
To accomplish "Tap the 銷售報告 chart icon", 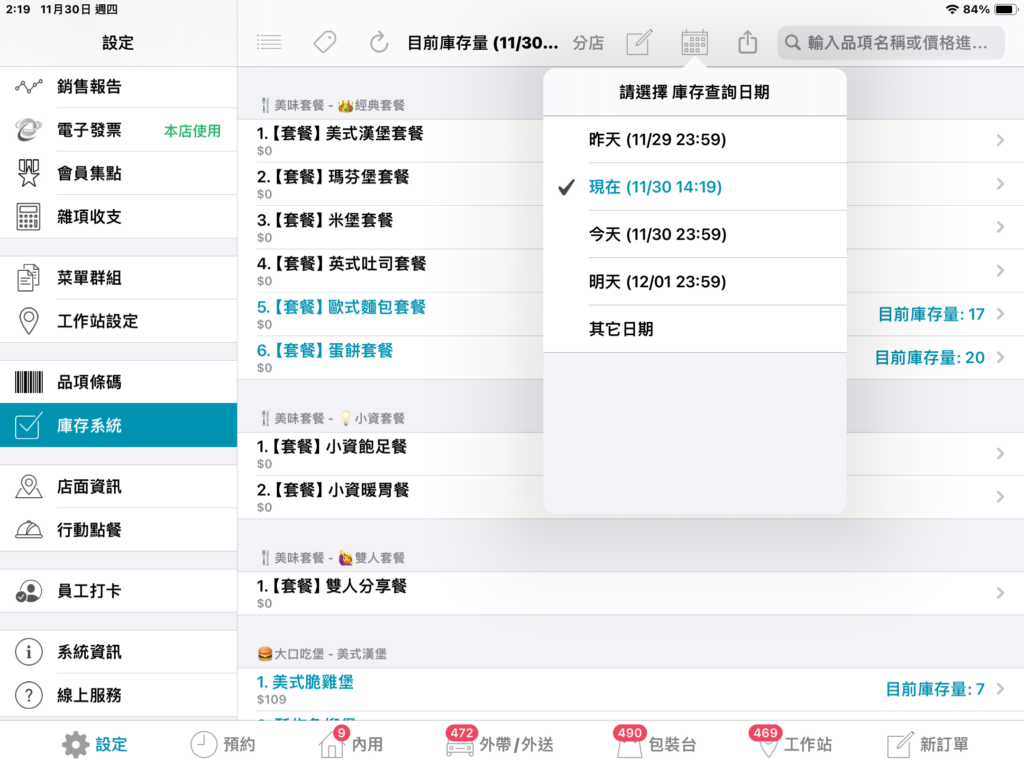I will point(29,86).
